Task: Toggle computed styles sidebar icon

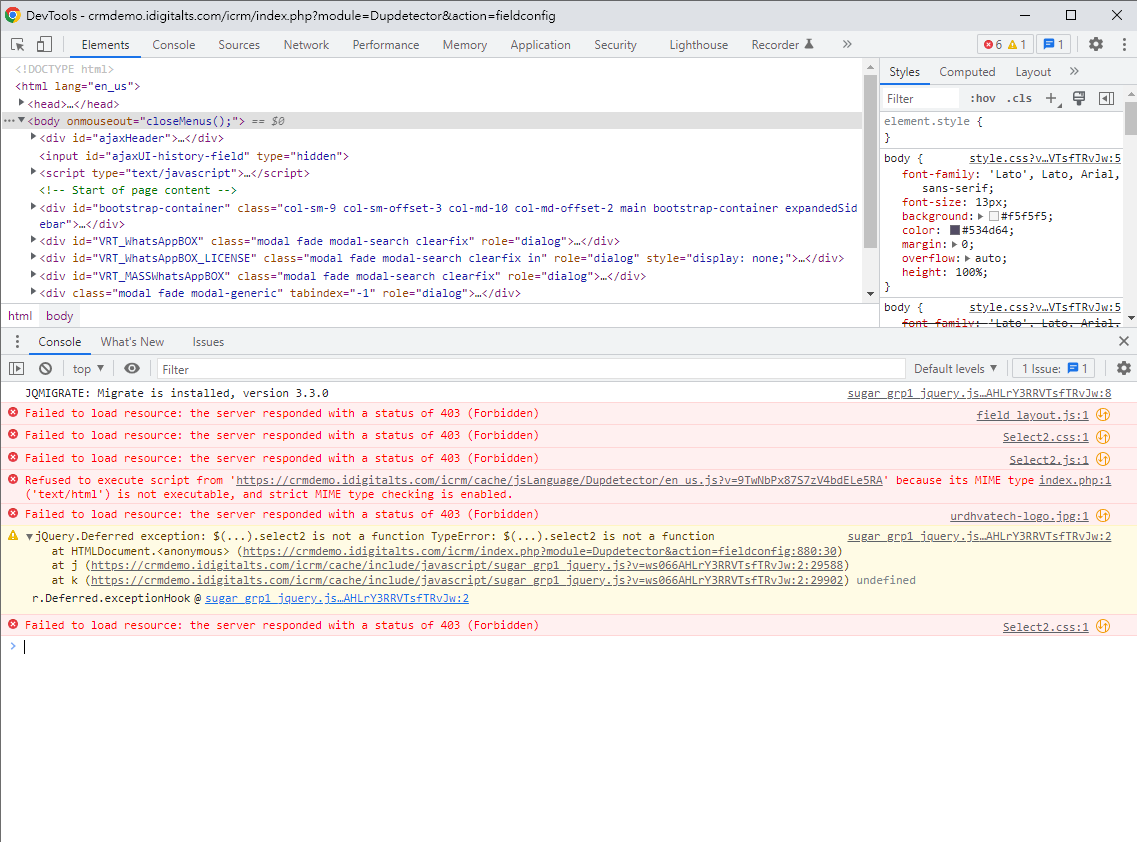Action: coord(1107,99)
